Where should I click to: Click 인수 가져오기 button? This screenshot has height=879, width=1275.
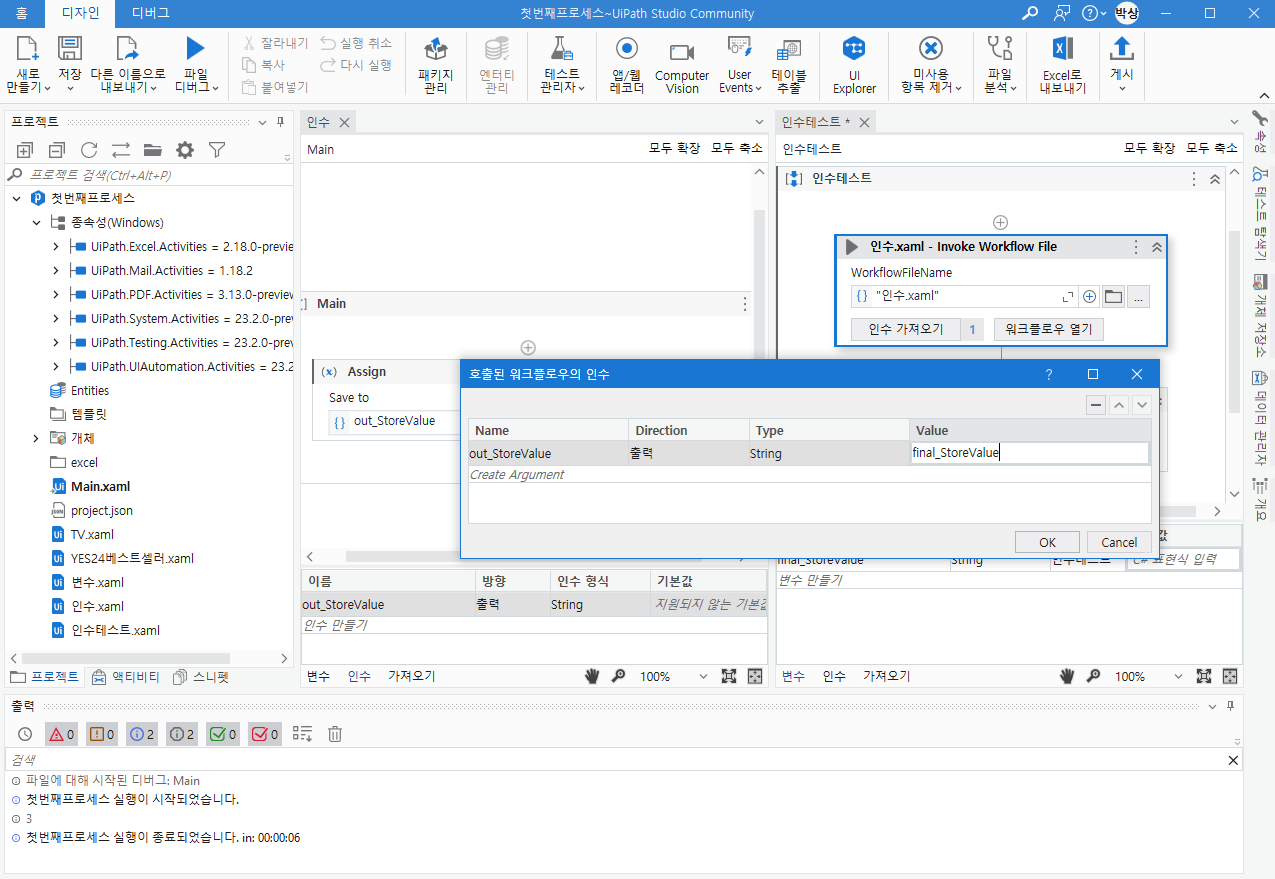point(906,329)
